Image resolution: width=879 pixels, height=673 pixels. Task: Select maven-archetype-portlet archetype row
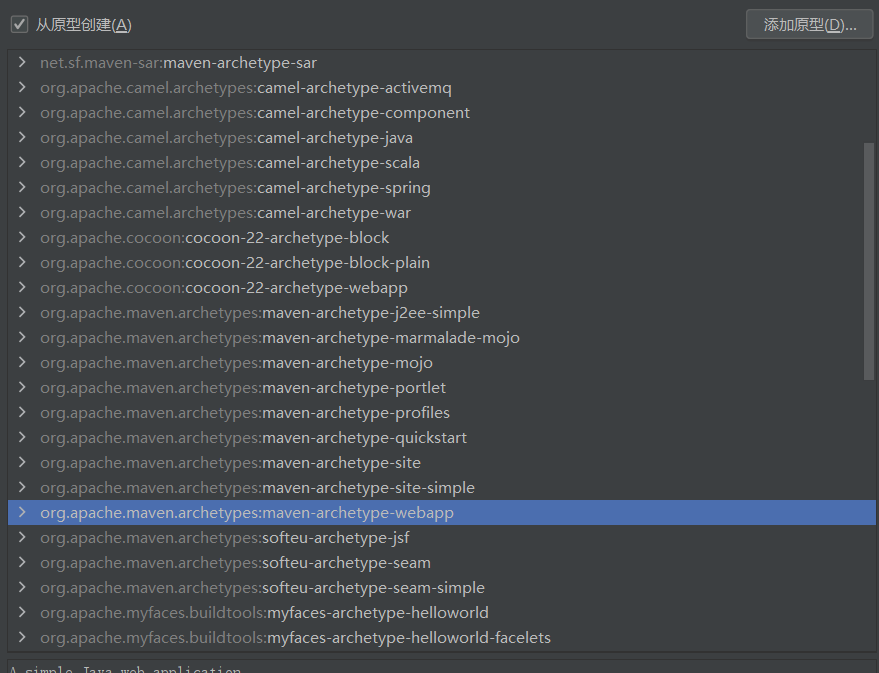(x=442, y=387)
